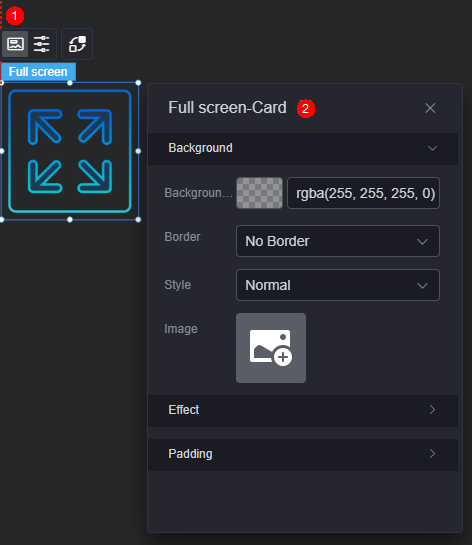The width and height of the screenshot is (472, 545).
Task: Click the top-right resize handle of widget
Action: 138,83
